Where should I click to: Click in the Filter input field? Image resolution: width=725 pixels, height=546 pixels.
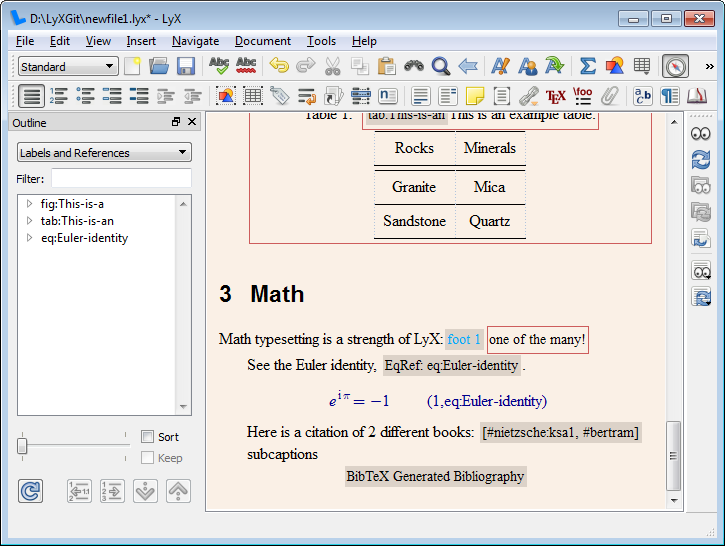tap(121, 178)
